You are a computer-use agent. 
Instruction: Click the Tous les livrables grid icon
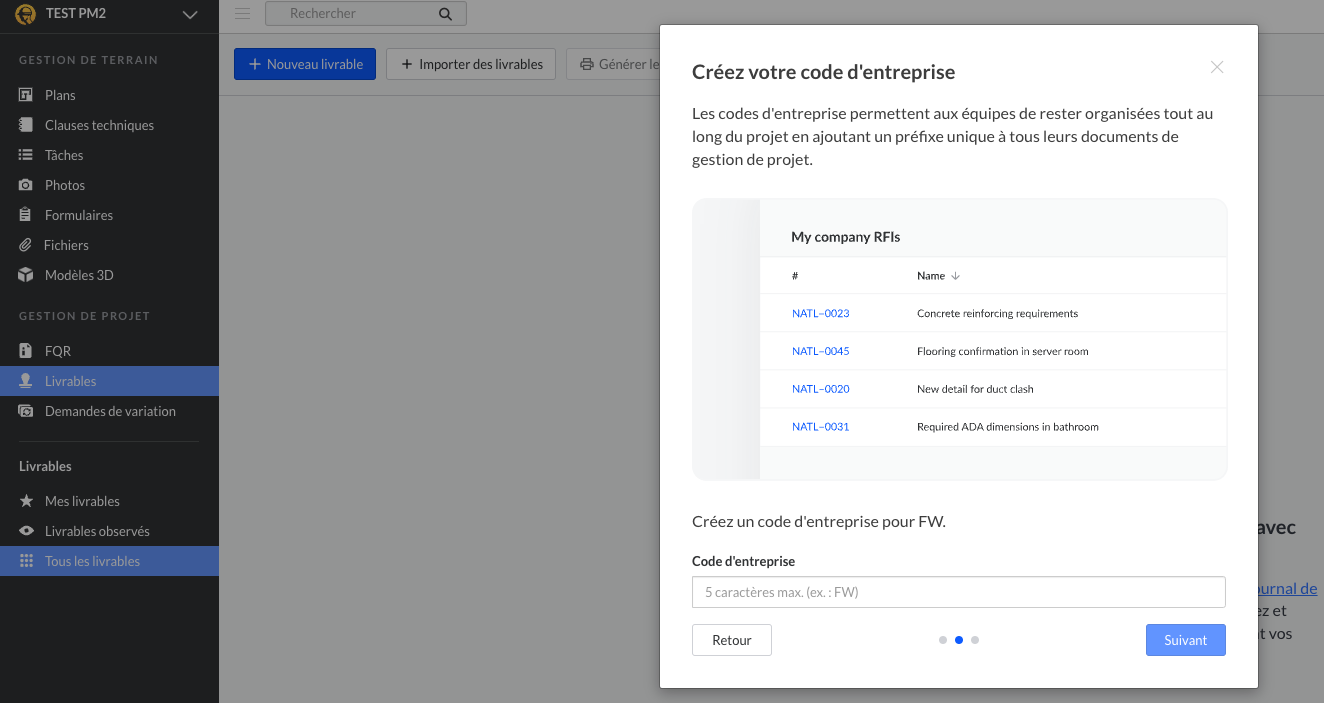(x=26, y=561)
